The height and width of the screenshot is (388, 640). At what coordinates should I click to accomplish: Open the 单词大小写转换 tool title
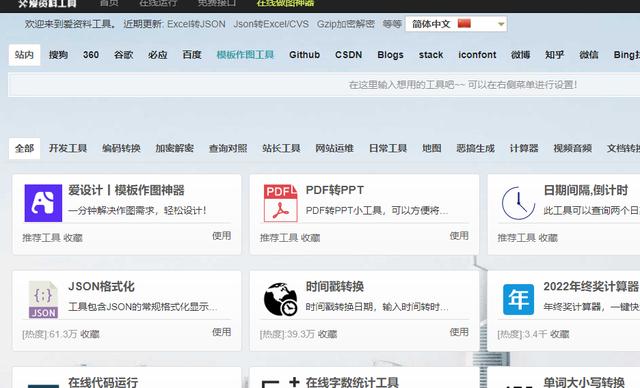[584, 382]
